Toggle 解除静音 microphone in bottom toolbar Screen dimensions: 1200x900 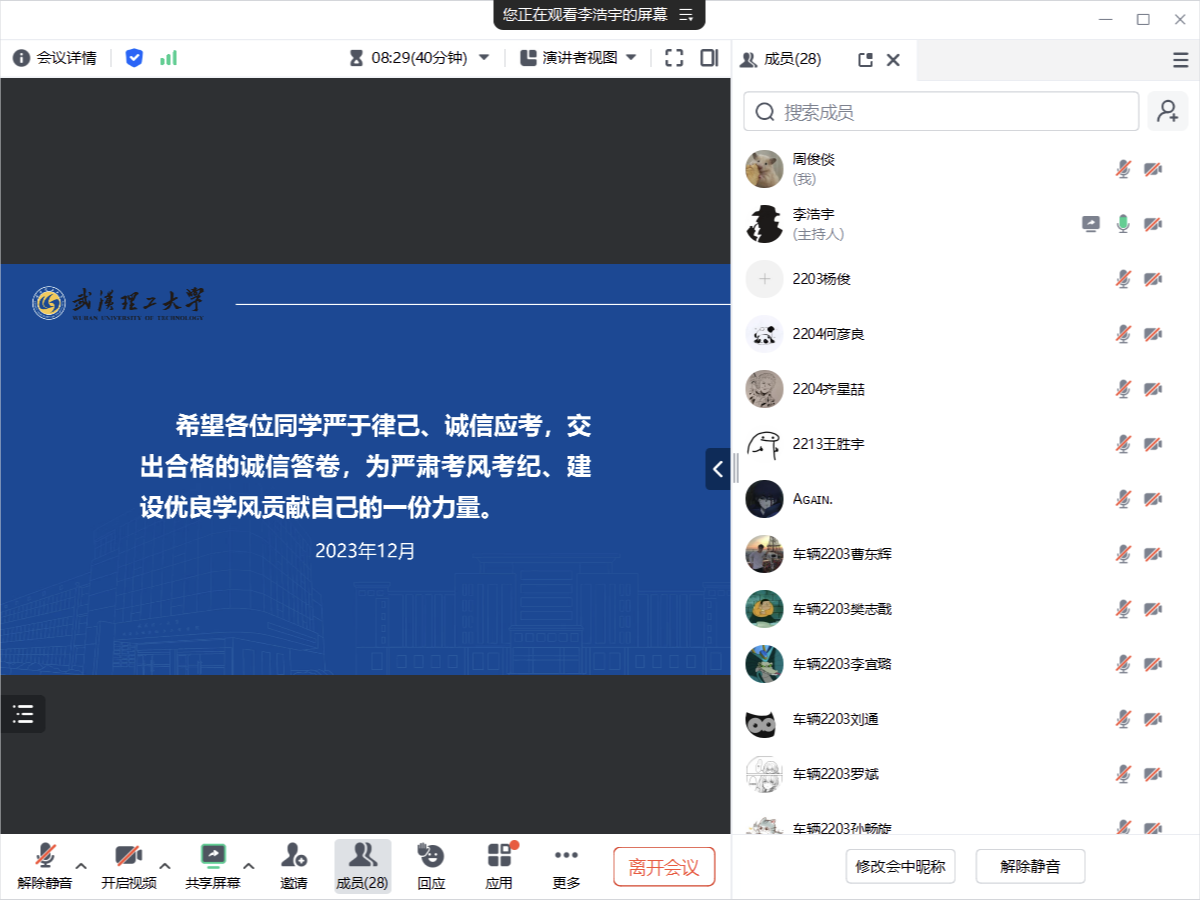(x=44, y=865)
